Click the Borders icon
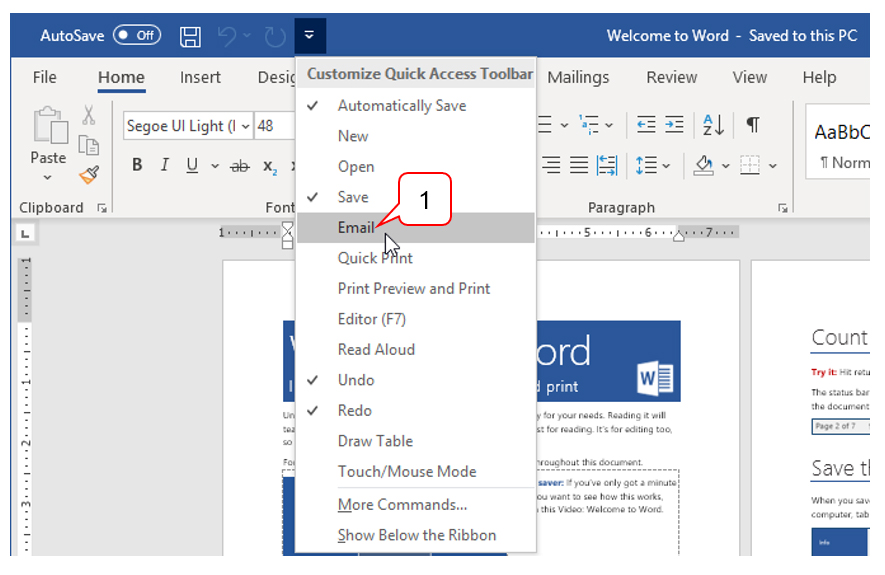This screenshot has height=575, width=885. (x=750, y=165)
